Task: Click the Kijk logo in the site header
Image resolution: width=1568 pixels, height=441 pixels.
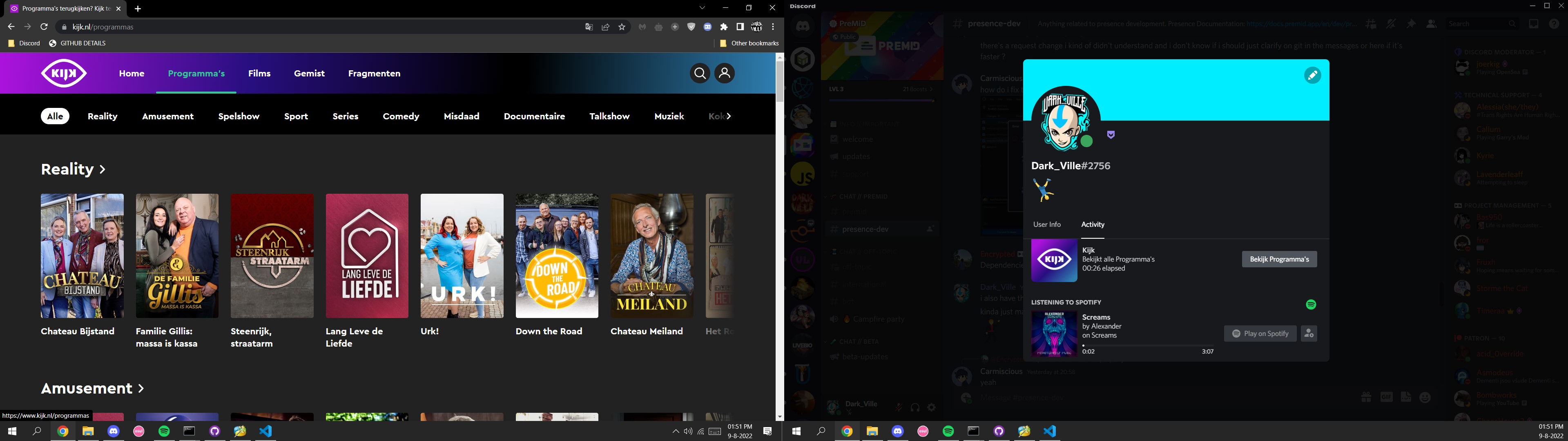Action: coord(64,74)
